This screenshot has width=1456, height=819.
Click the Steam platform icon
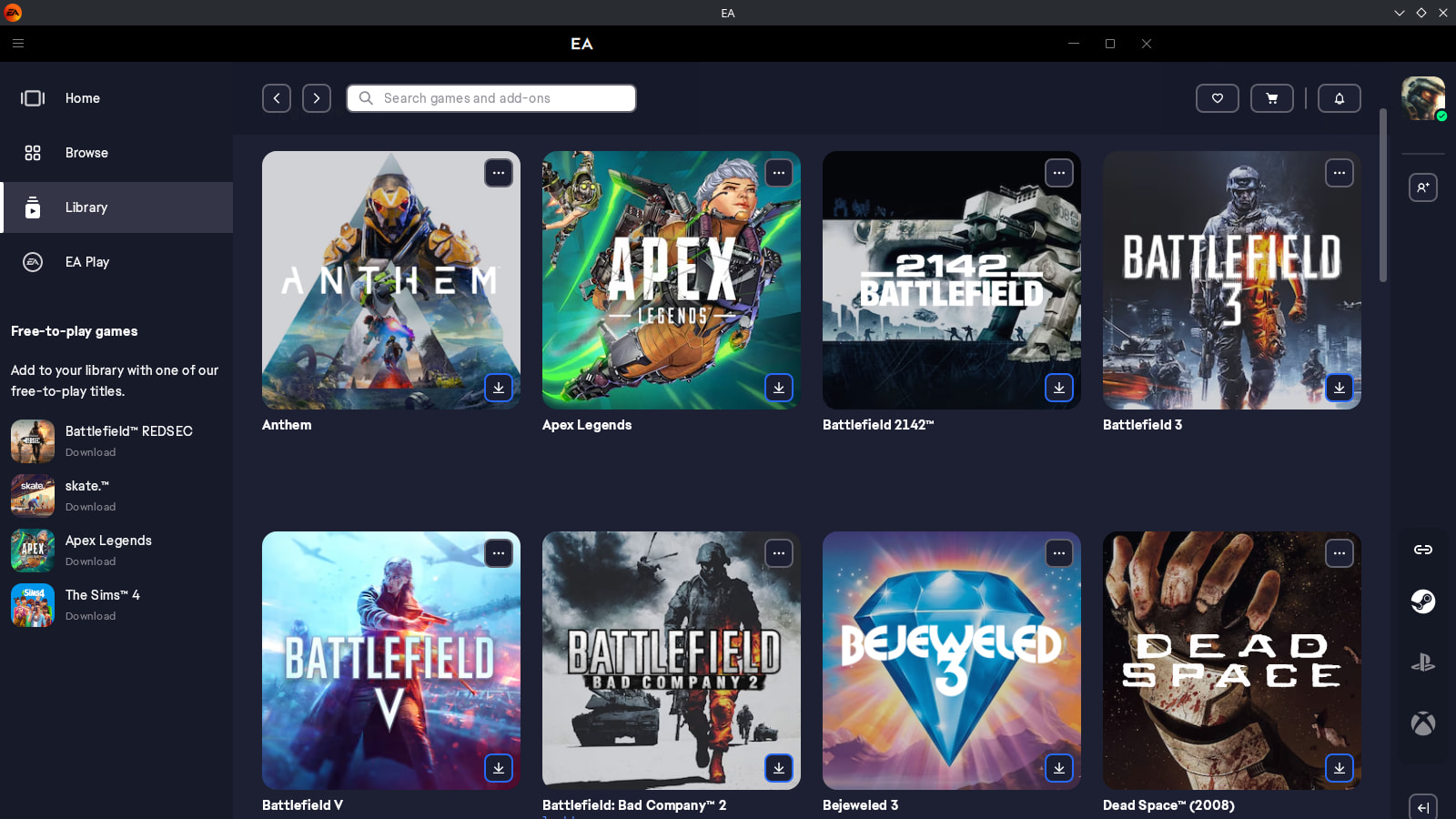pyautogui.click(x=1422, y=601)
